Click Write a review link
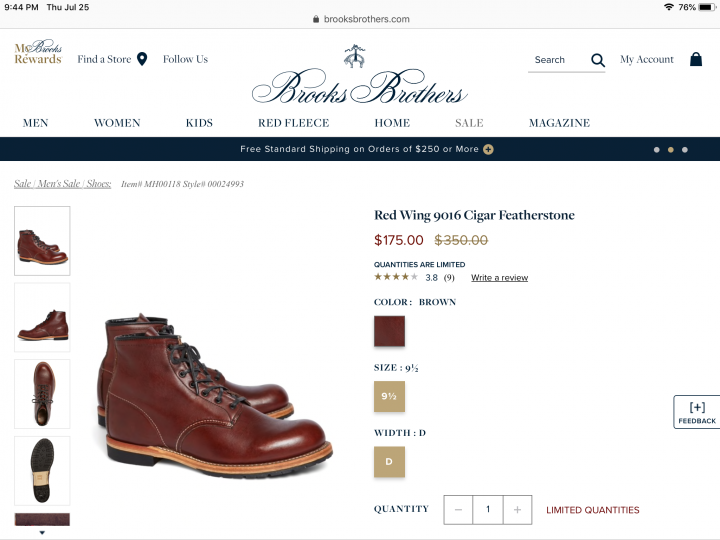Image resolution: width=720 pixels, height=540 pixels. point(499,277)
